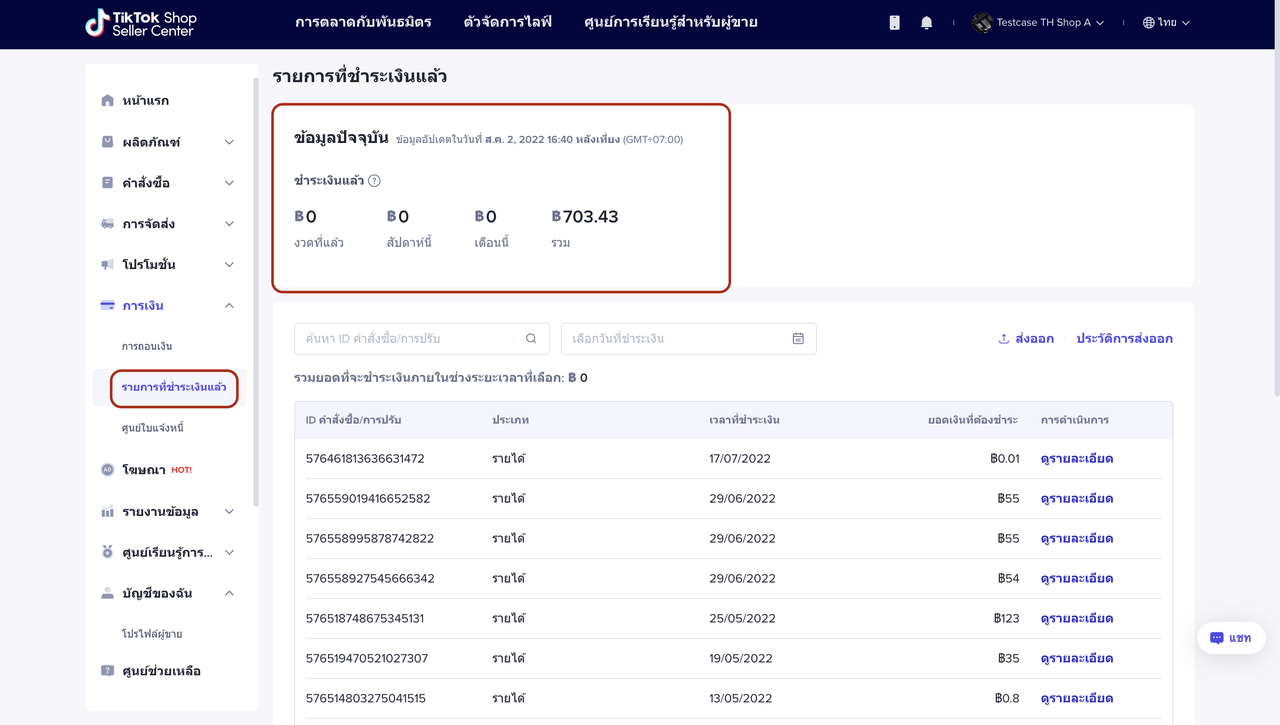Open the calendar icon in date field
1280x725 pixels.
point(798,339)
